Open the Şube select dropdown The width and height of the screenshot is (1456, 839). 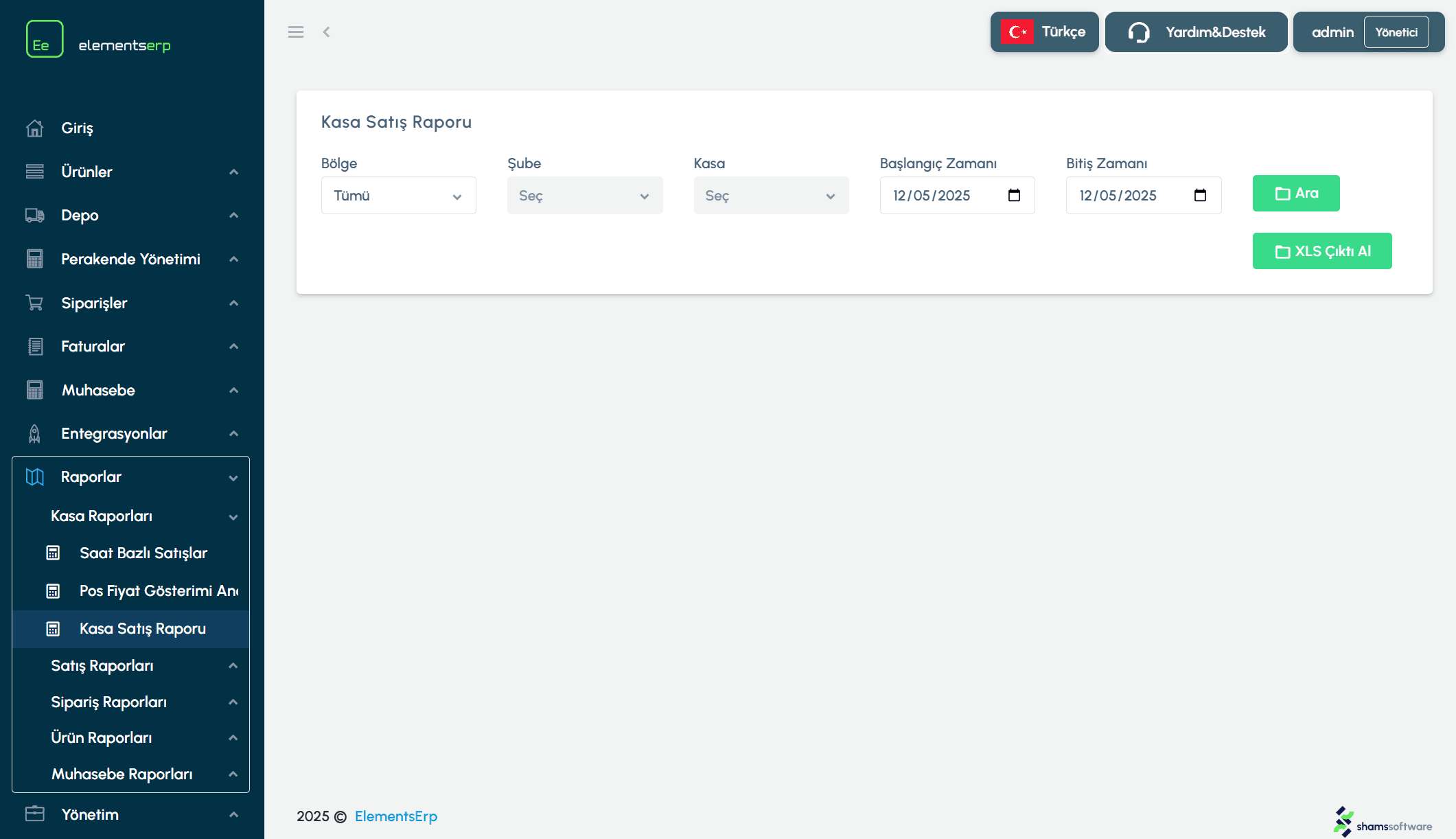(584, 196)
